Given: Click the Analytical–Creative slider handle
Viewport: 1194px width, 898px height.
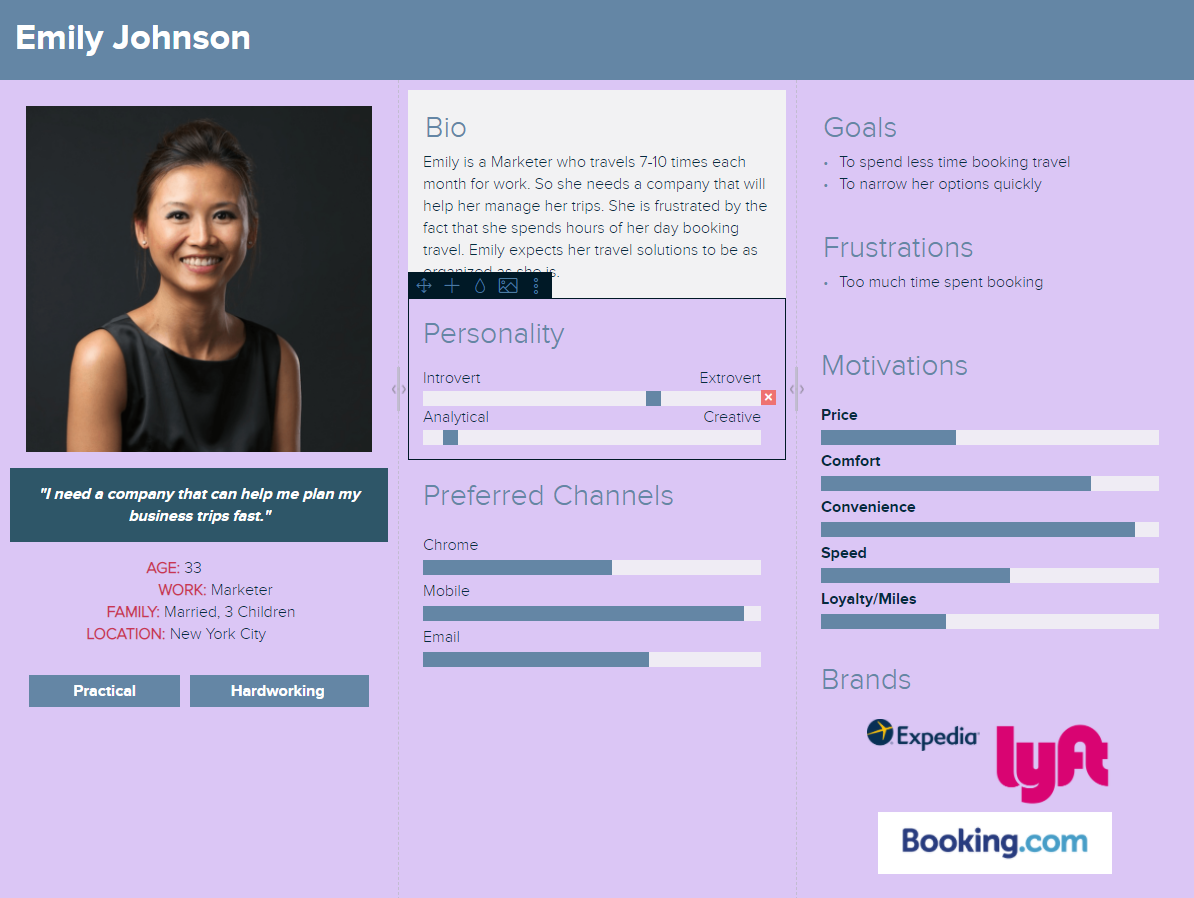Looking at the screenshot, I should [449, 436].
